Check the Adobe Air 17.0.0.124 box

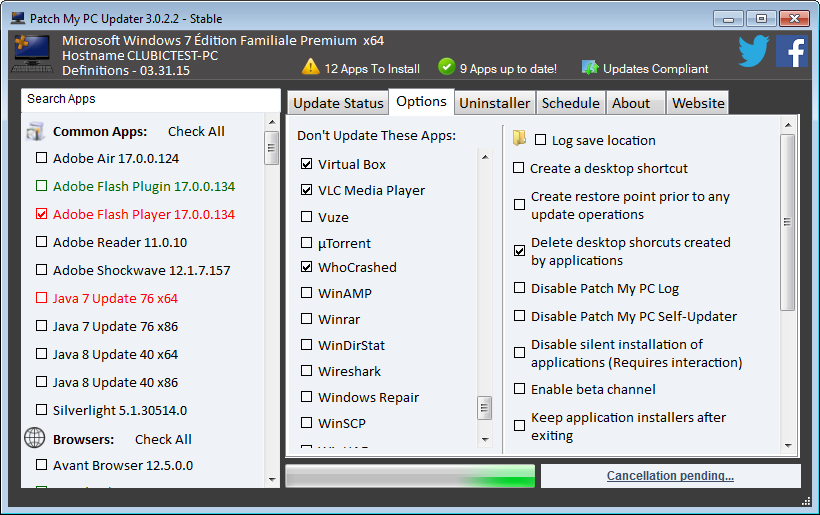[x=41, y=158]
